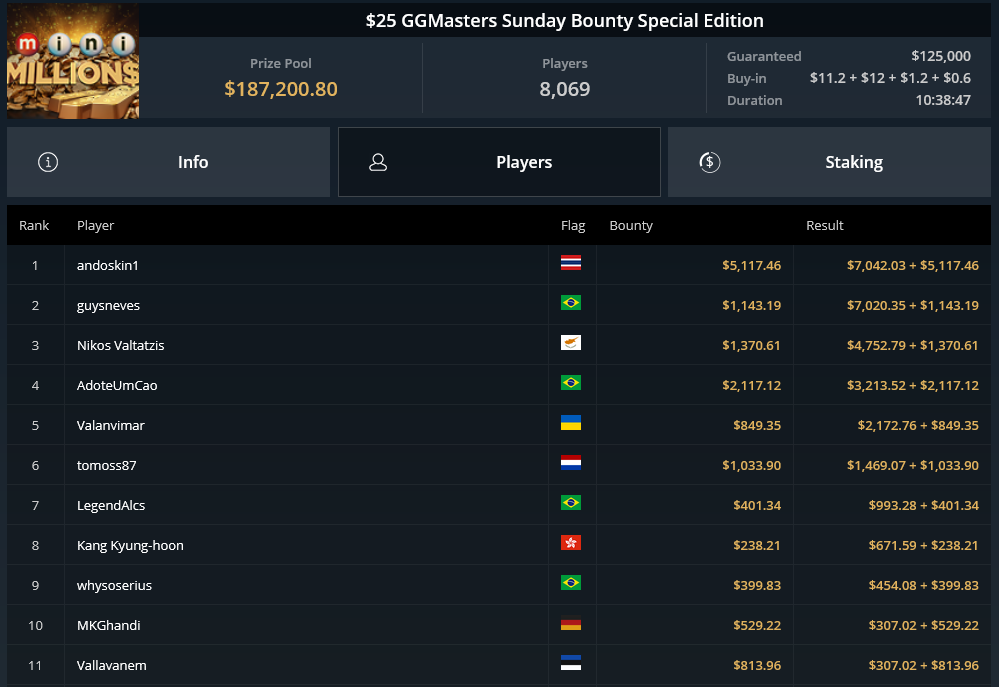Click the Mini Millions tournament logo

[73, 61]
